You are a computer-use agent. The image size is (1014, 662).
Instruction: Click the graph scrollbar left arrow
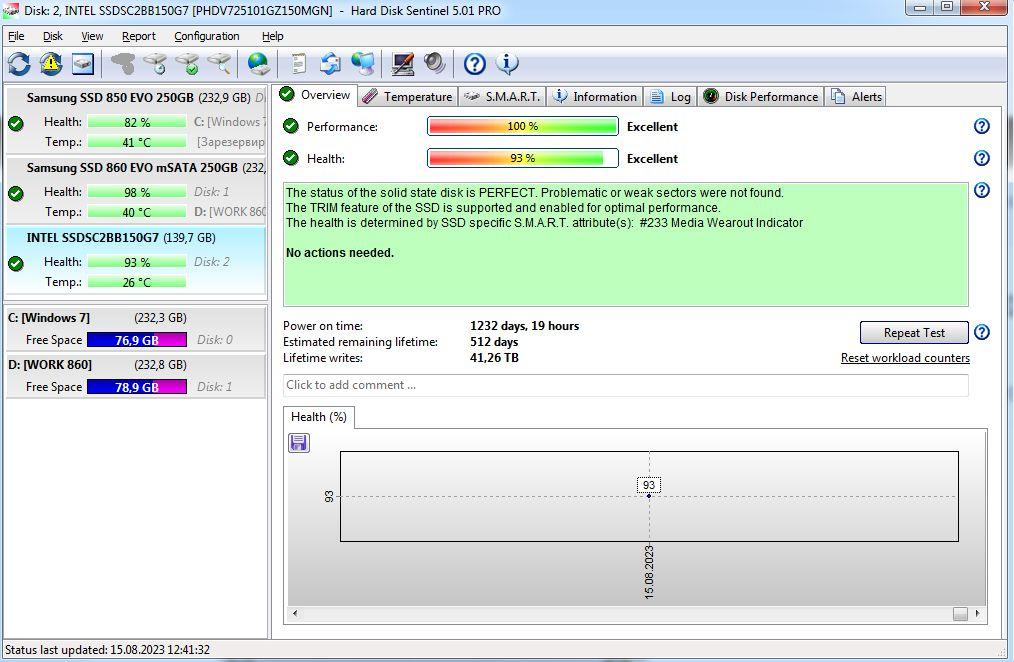(x=295, y=614)
